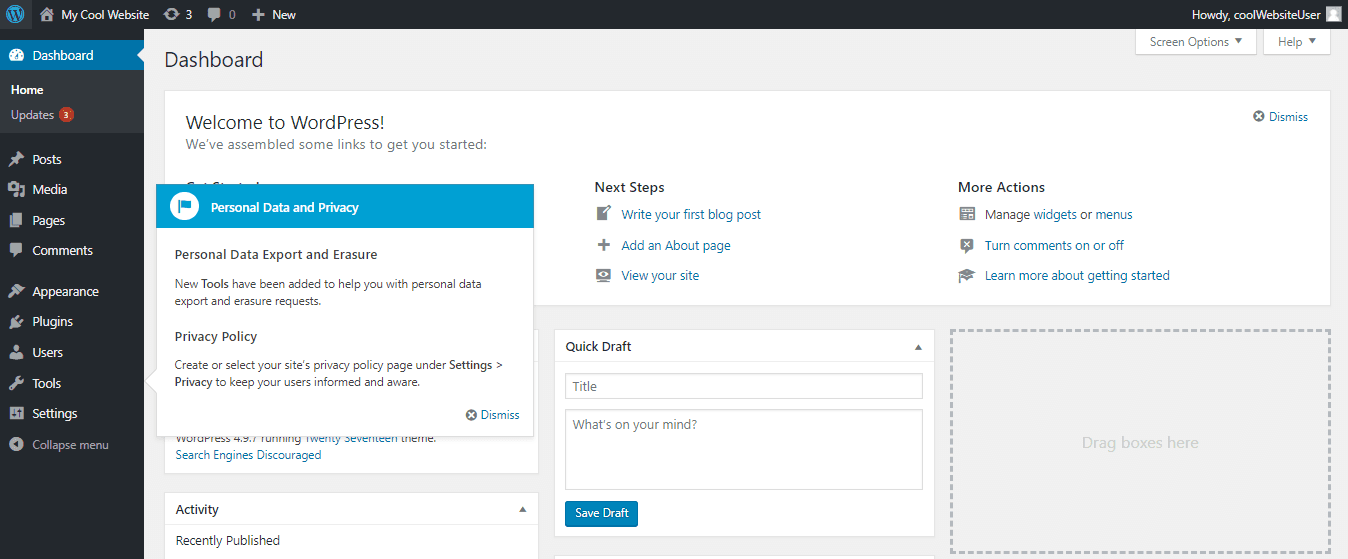The width and height of the screenshot is (1348, 559).
Task: Click the Dashboard gauge icon in sidebar
Action: [16, 55]
